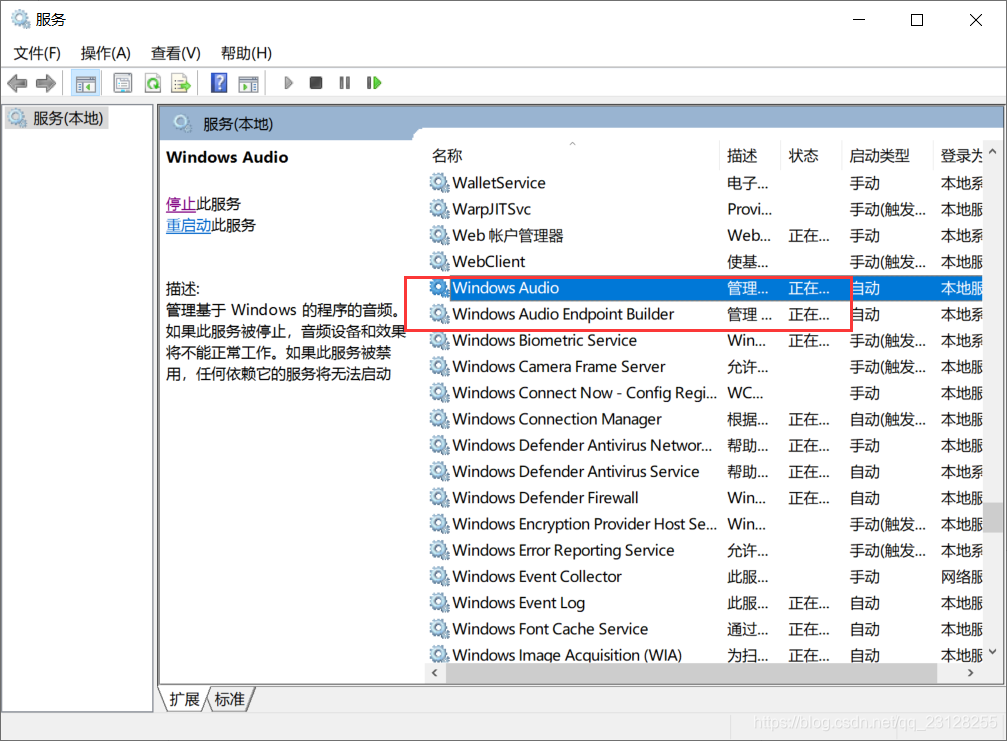Toggle the show/hide console tree icon

(x=85, y=83)
